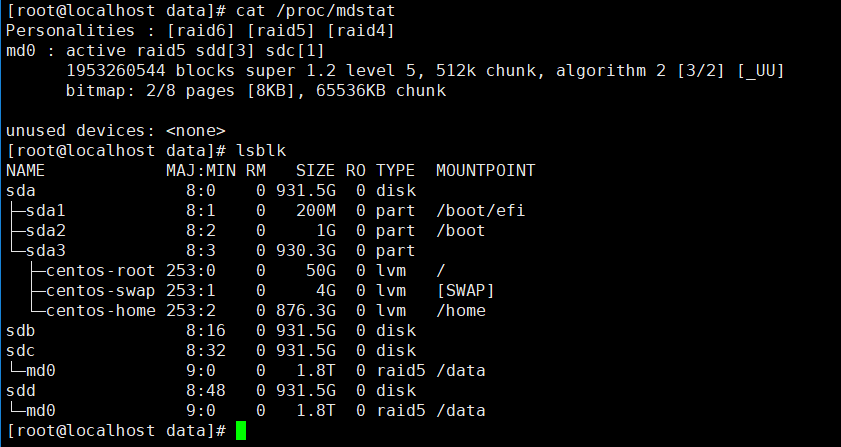
Task: Click the "unused devices: <none>" line
Action: (x=116, y=131)
